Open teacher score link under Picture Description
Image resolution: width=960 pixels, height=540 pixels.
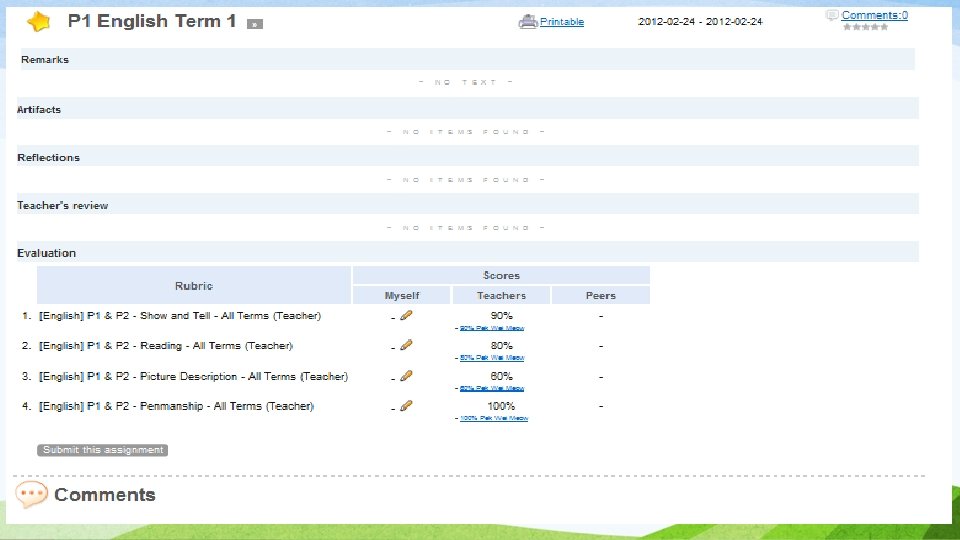pyautogui.click(x=492, y=388)
